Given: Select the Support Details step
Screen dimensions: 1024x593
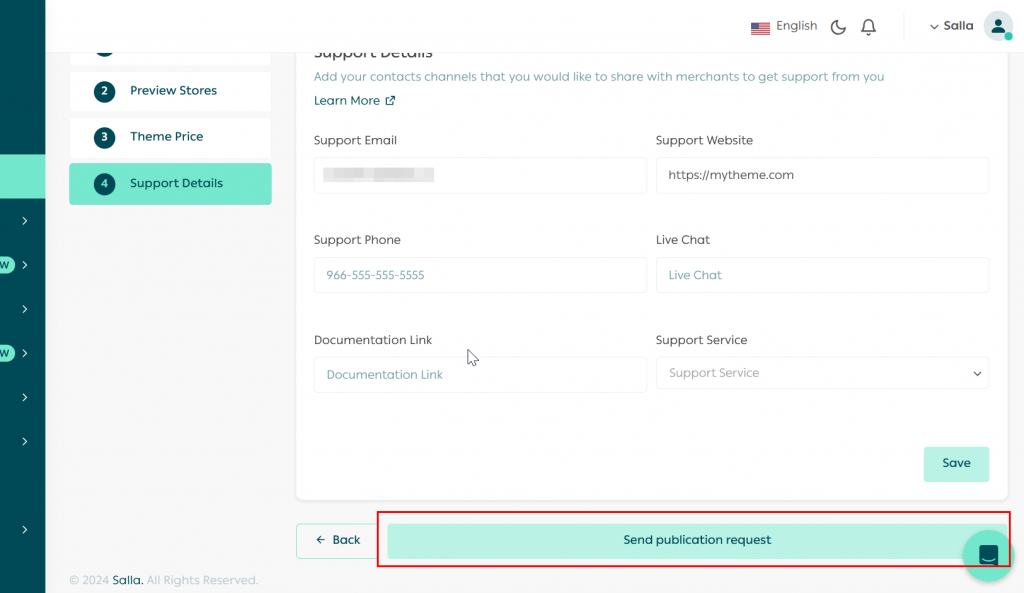Looking at the screenshot, I should (176, 184).
